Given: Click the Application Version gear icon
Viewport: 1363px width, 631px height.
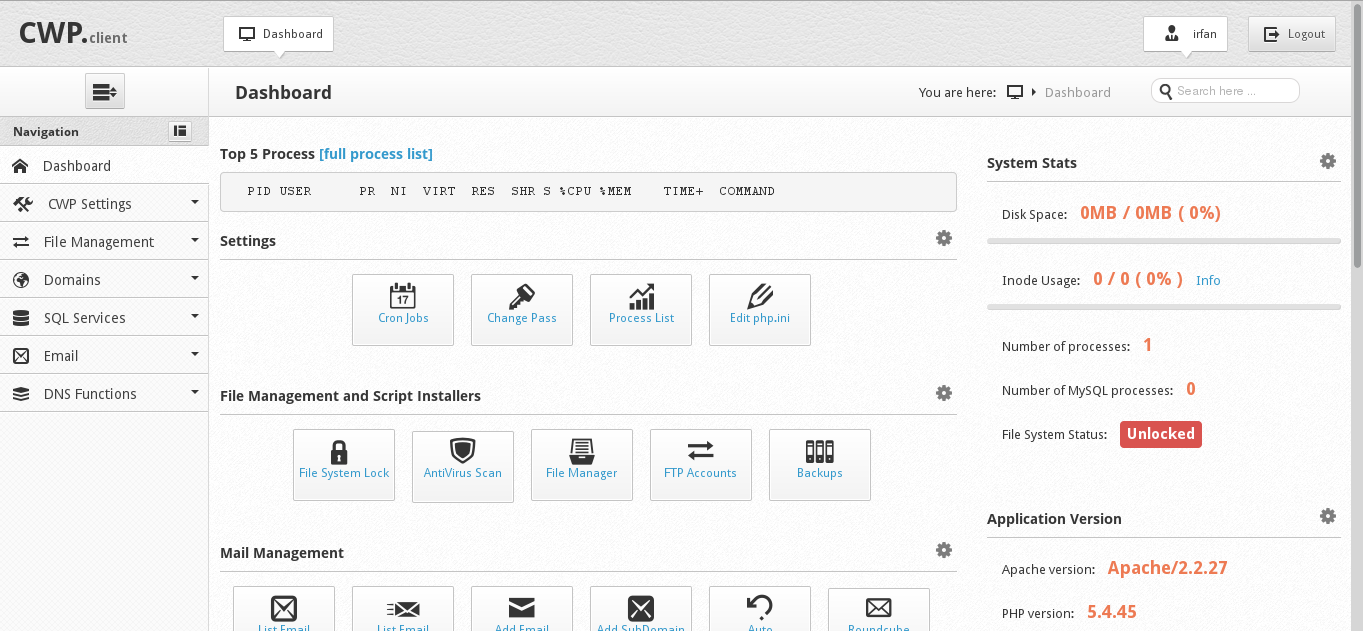Looking at the screenshot, I should [x=1328, y=516].
